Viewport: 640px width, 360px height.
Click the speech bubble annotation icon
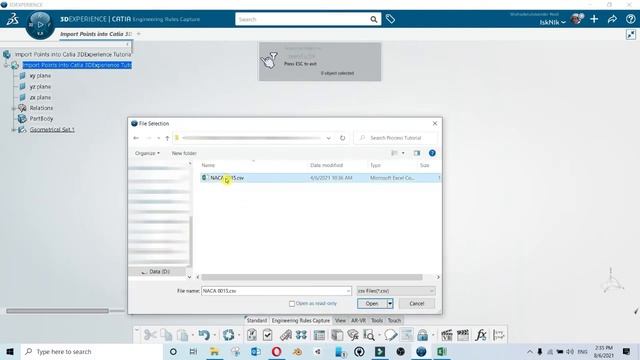pos(391,335)
